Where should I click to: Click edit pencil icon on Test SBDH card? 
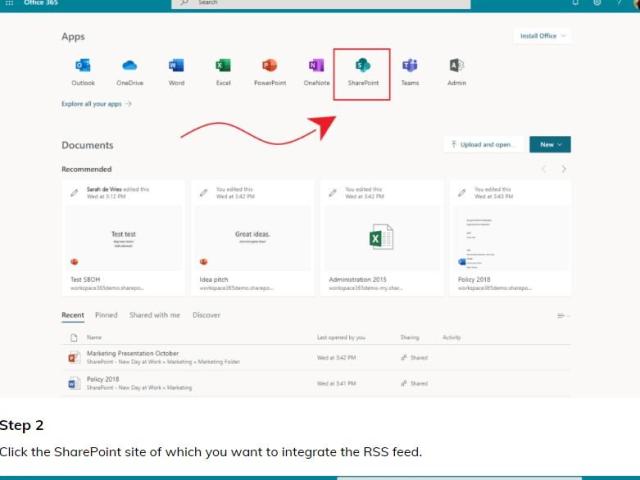[x=74, y=193]
